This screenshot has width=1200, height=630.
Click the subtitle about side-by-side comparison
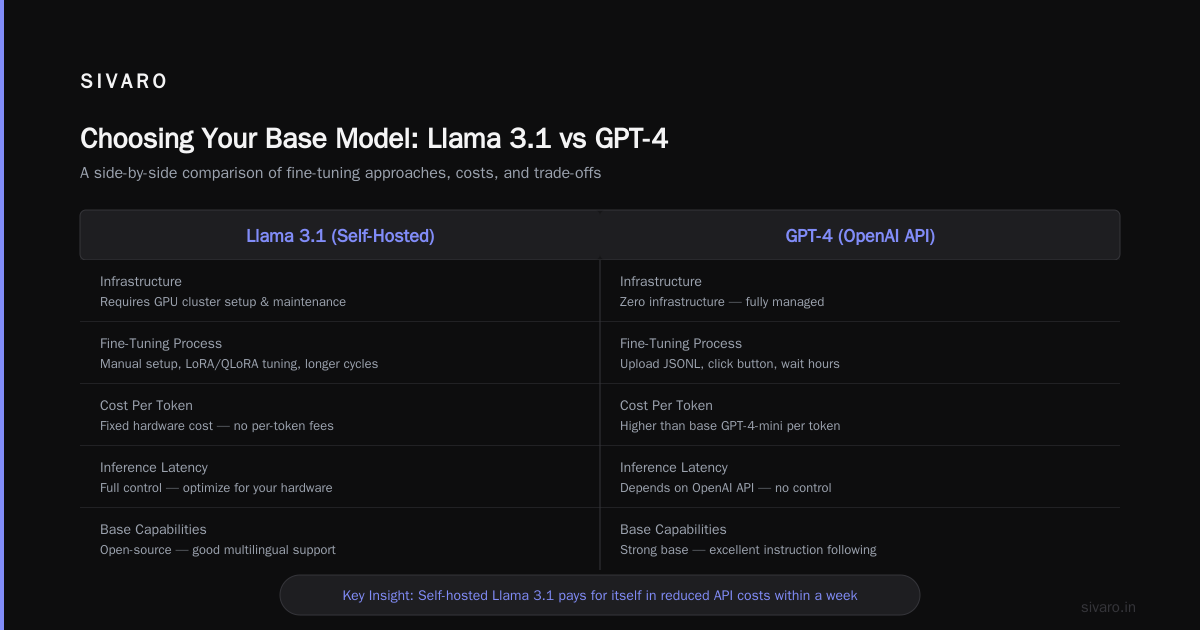click(341, 173)
